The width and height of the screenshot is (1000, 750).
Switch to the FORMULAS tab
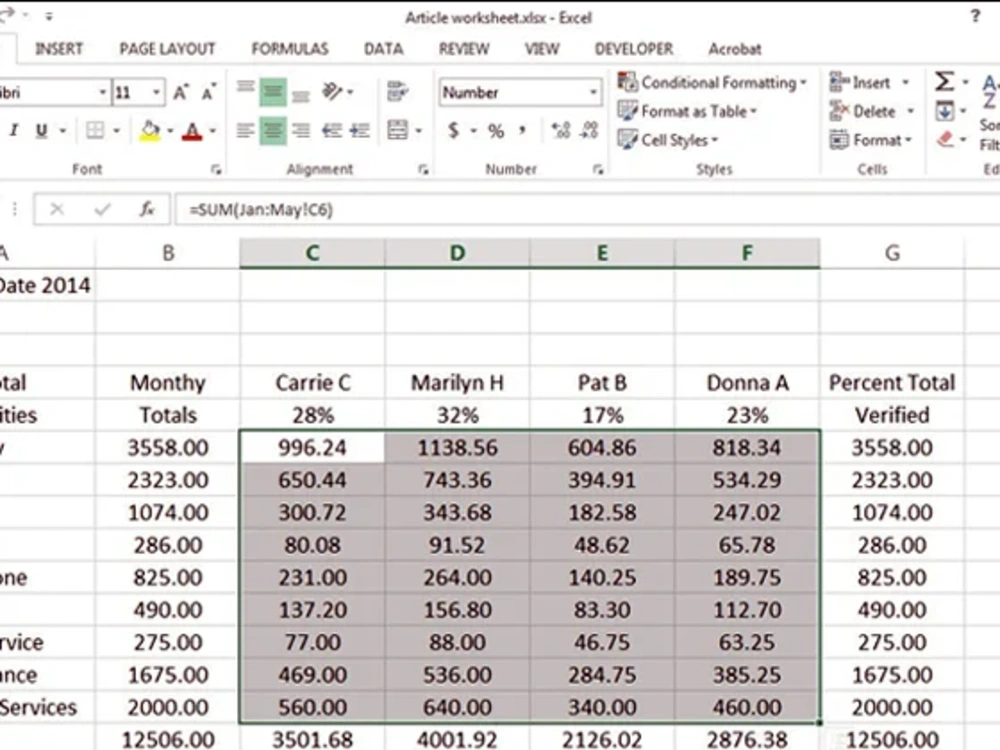coord(290,49)
